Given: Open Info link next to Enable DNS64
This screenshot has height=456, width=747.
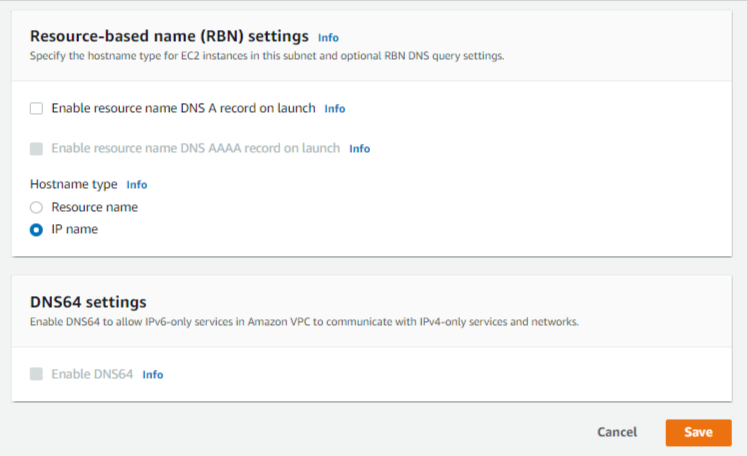Looking at the screenshot, I should point(152,375).
